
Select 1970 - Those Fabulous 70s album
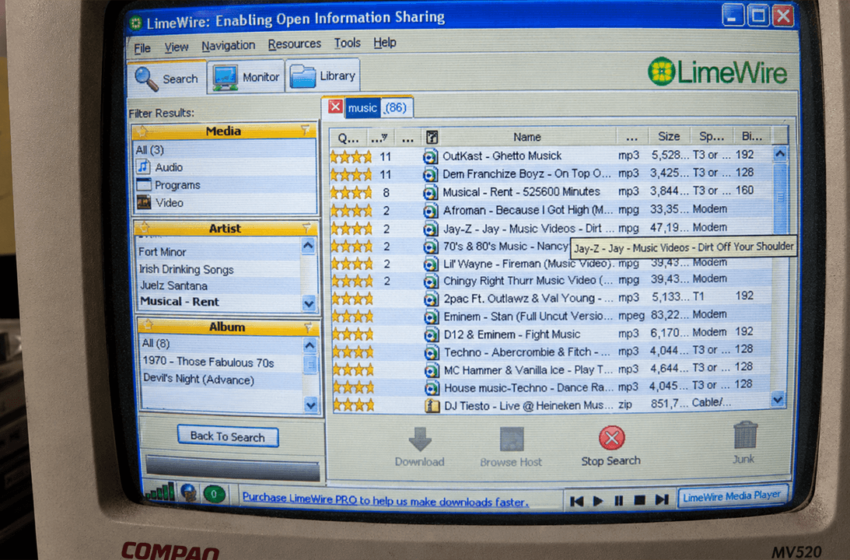click(x=208, y=362)
